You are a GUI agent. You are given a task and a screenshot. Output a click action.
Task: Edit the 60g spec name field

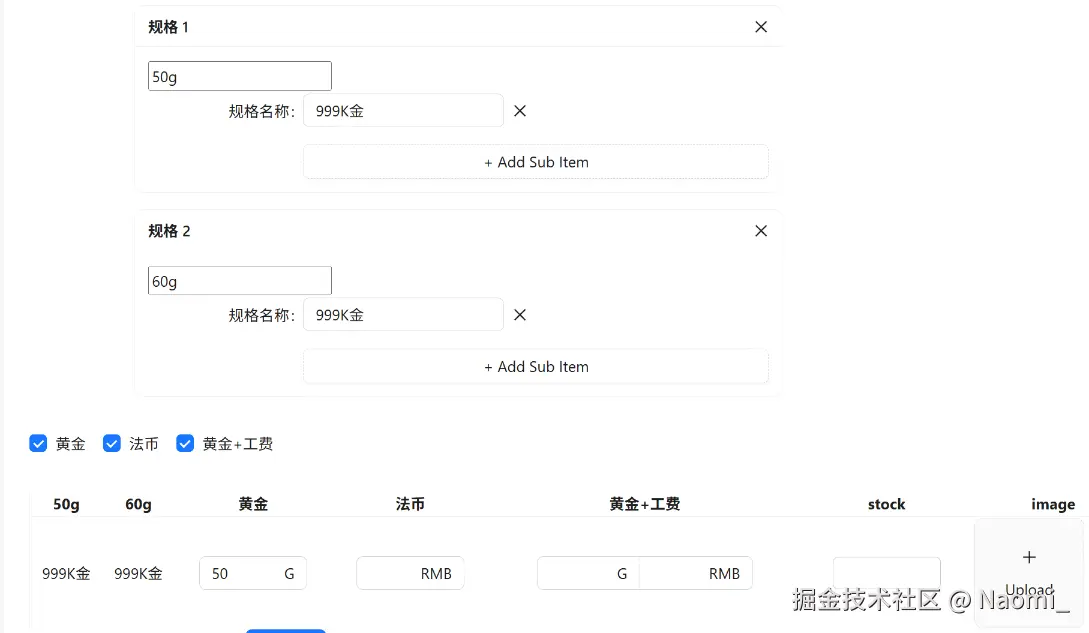(x=240, y=281)
